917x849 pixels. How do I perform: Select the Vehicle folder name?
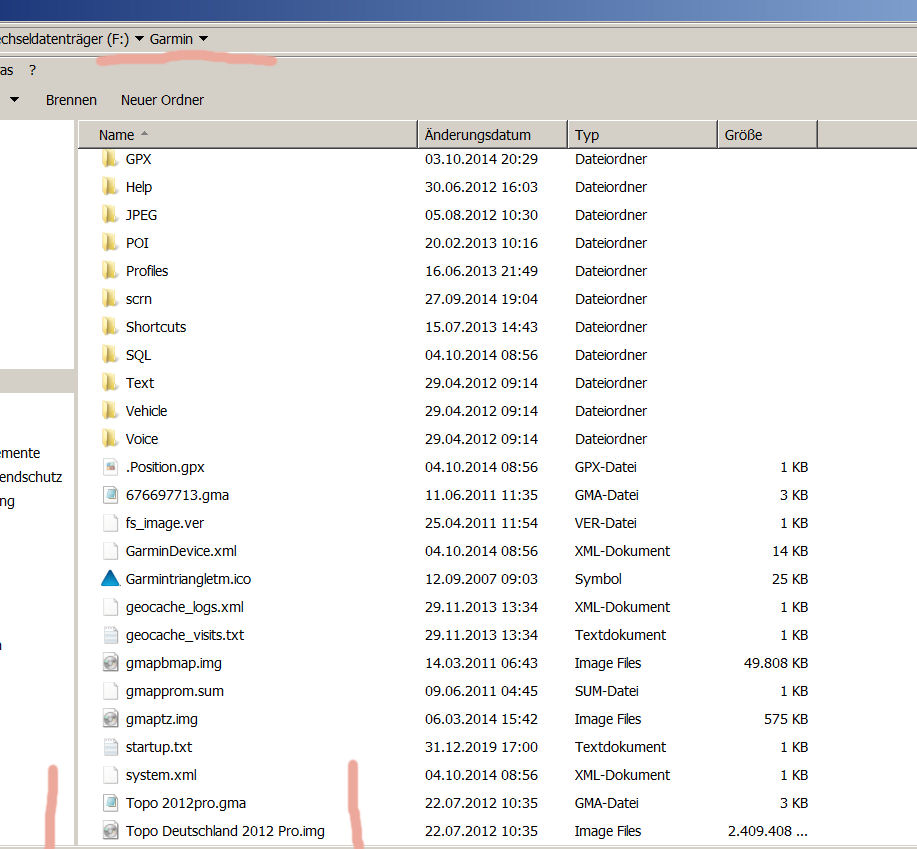tap(146, 411)
